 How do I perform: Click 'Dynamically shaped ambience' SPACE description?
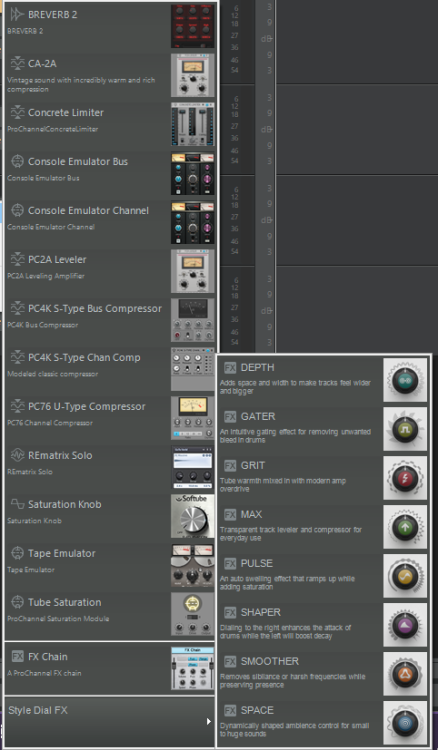click(x=294, y=729)
